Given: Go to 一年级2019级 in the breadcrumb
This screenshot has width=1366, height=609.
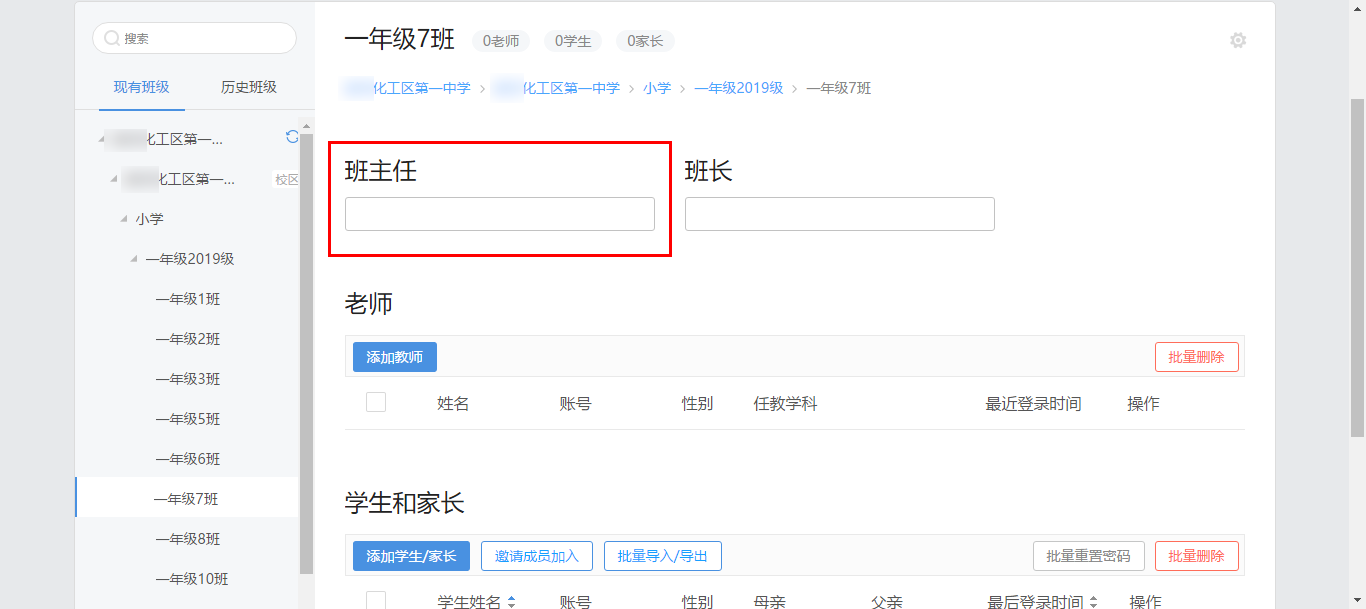Looking at the screenshot, I should point(739,88).
